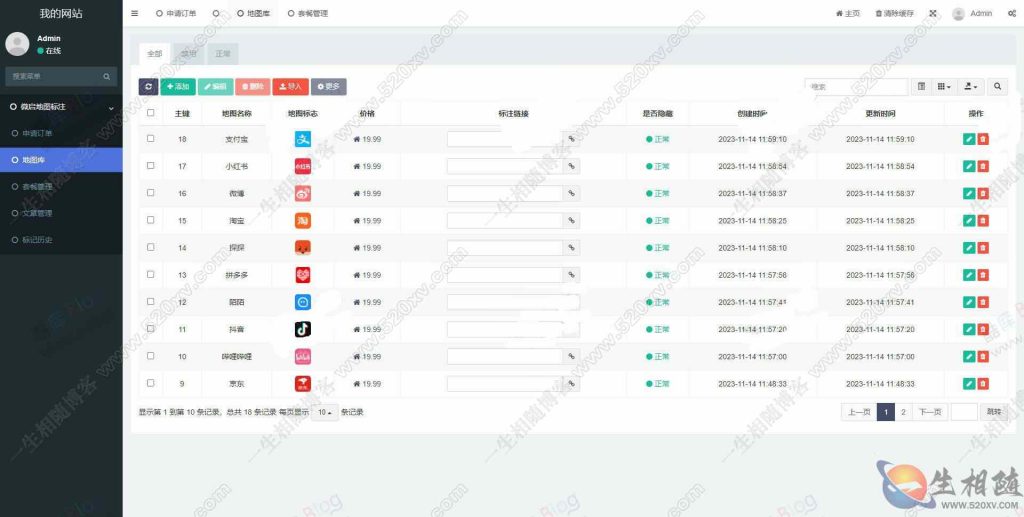Open 申请订单 in the sidebar

tap(61, 133)
